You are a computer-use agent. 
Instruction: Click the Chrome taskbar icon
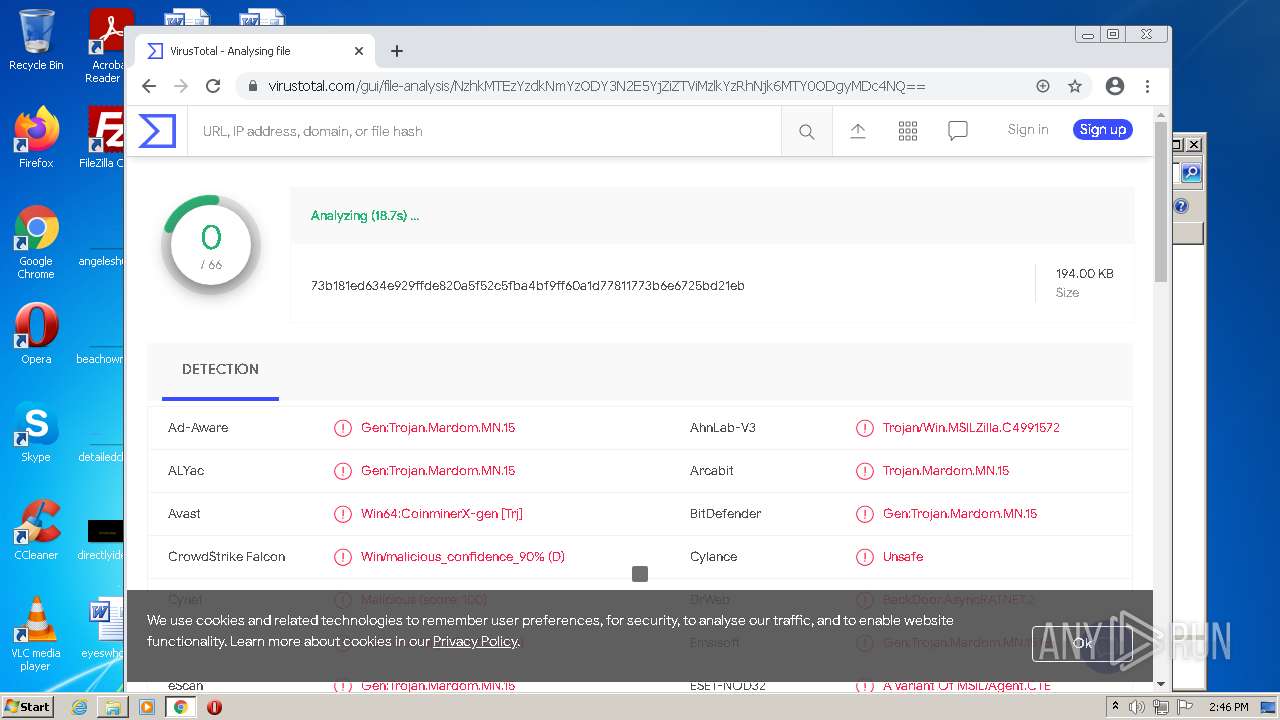(181, 707)
